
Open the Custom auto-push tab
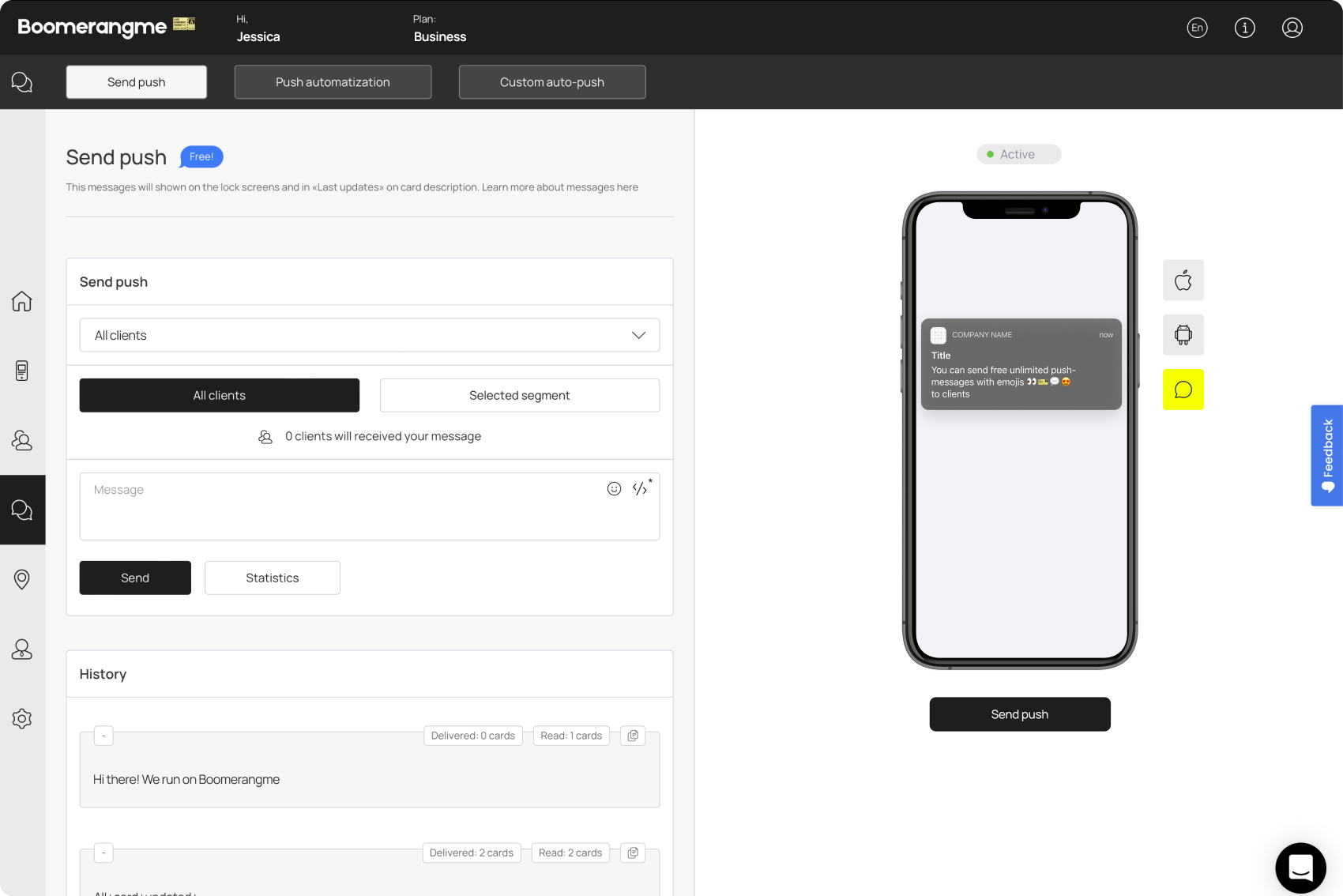coord(551,81)
